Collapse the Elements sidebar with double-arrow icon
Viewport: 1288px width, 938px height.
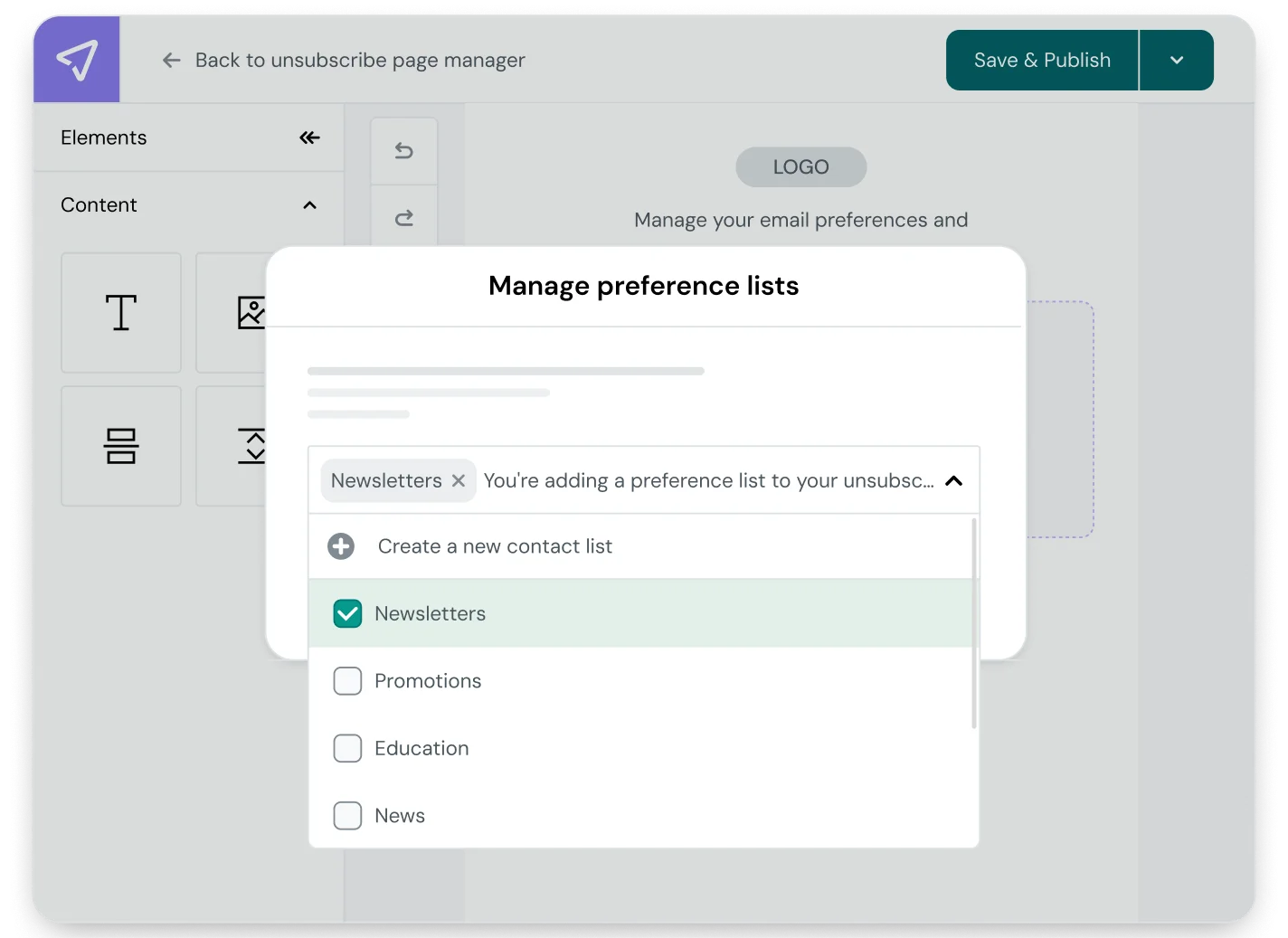click(309, 137)
